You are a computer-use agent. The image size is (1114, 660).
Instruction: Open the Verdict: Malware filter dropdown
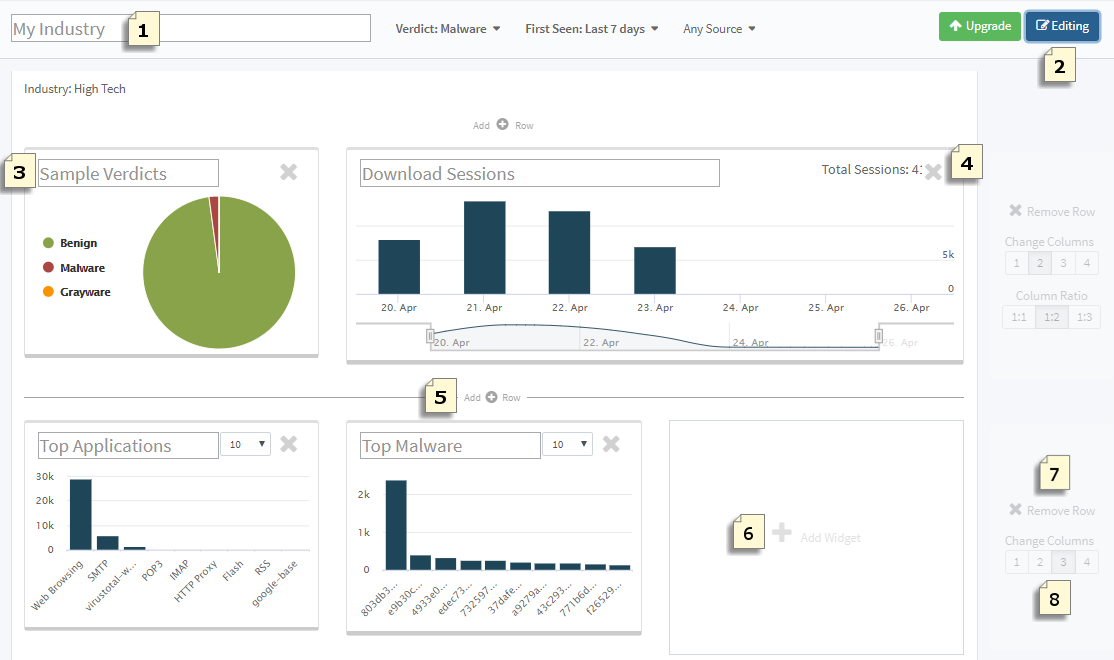[x=448, y=29]
